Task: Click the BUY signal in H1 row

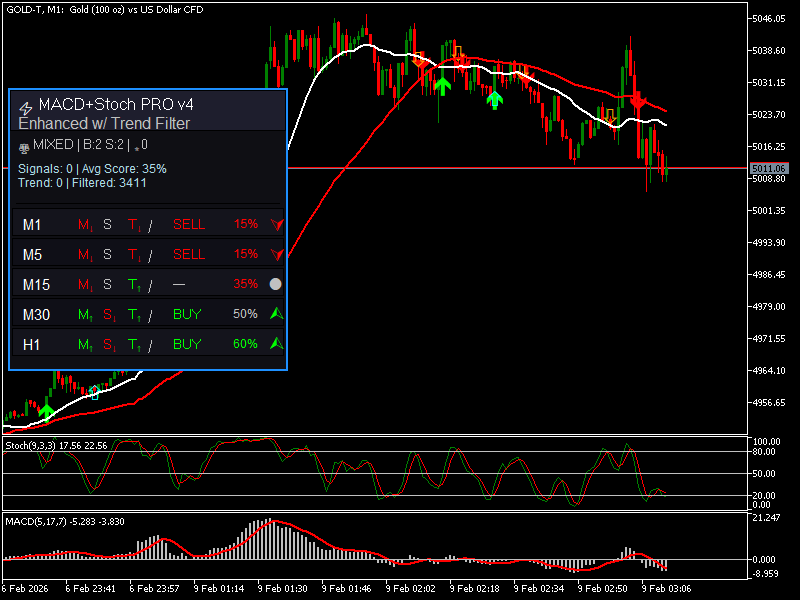Action: click(187, 344)
